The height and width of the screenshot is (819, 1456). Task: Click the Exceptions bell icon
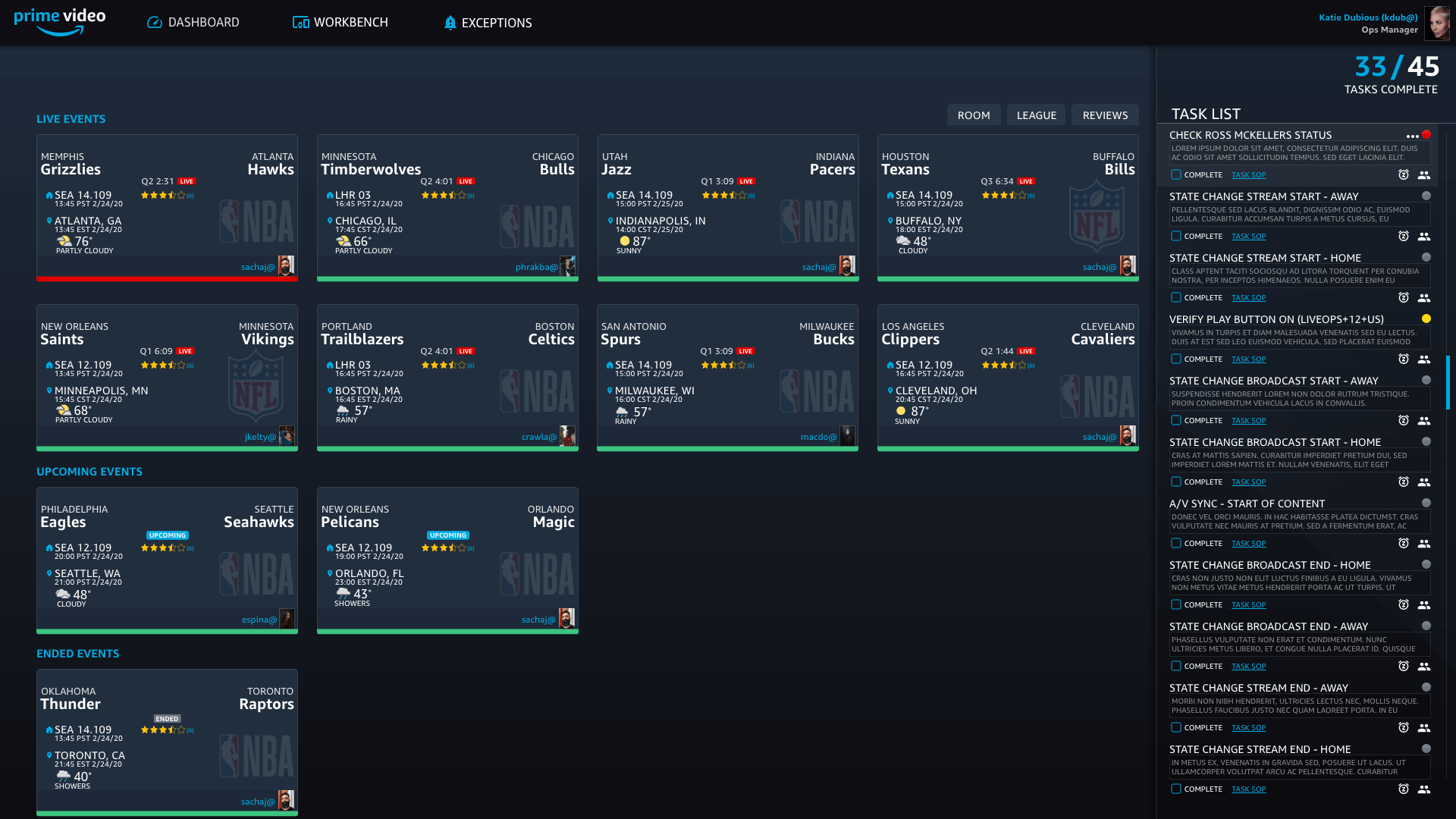pos(450,23)
